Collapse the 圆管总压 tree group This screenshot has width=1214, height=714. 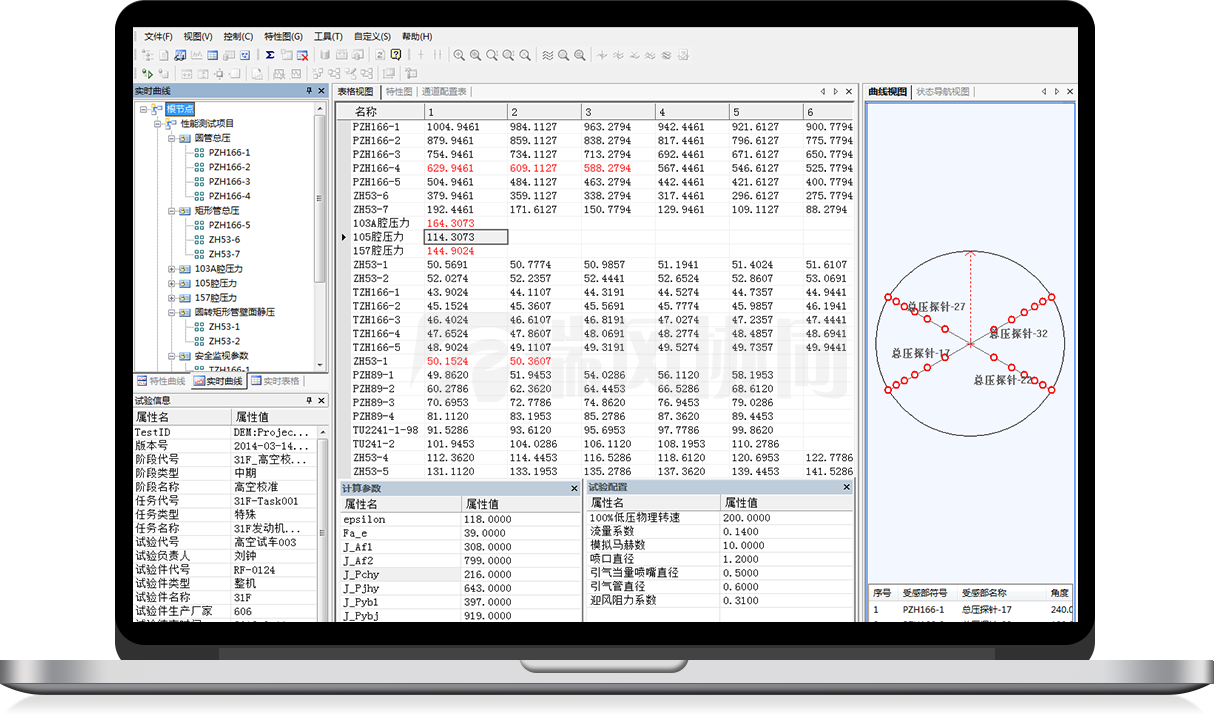pyautogui.click(x=172, y=138)
